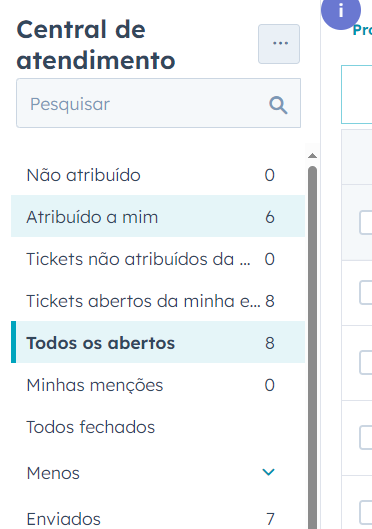
Task: Click the sidebar vertical scrollbar thumb
Action: pos(313,347)
